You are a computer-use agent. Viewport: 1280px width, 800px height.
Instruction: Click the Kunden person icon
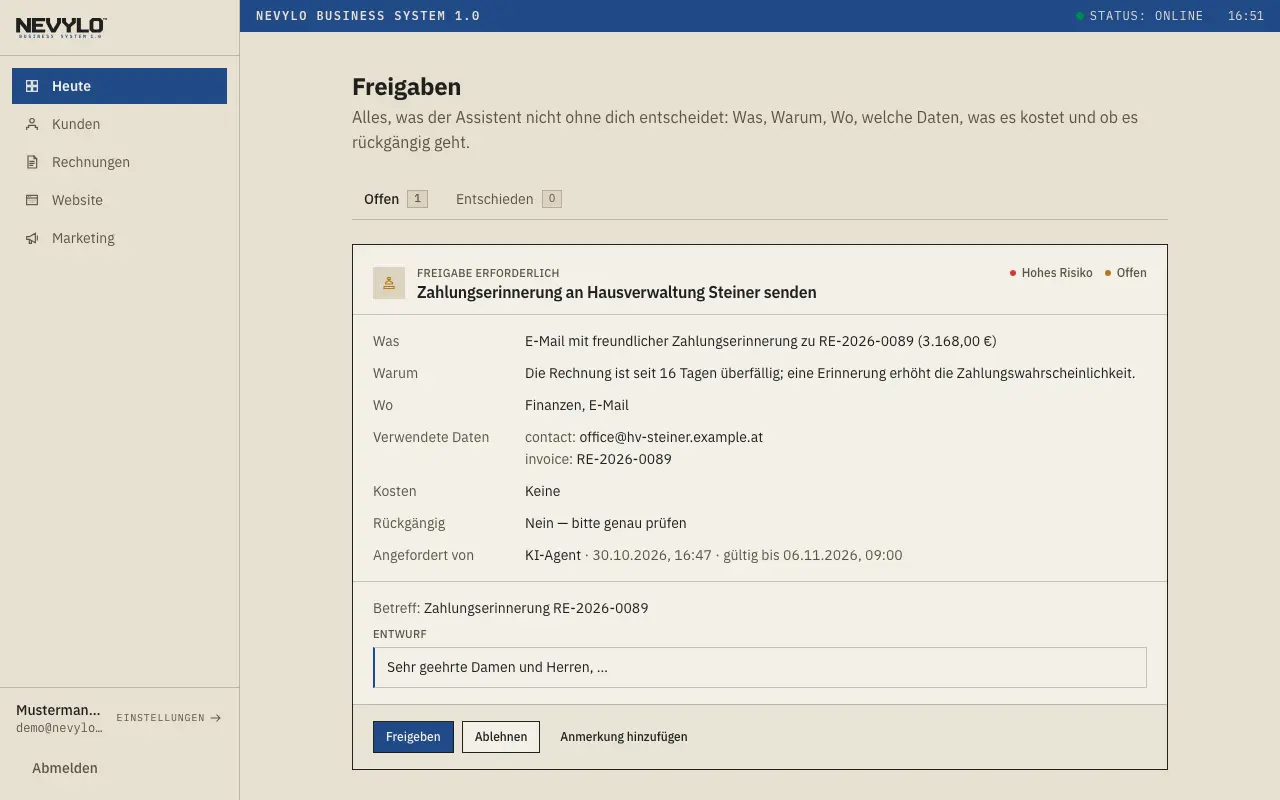(x=32, y=124)
